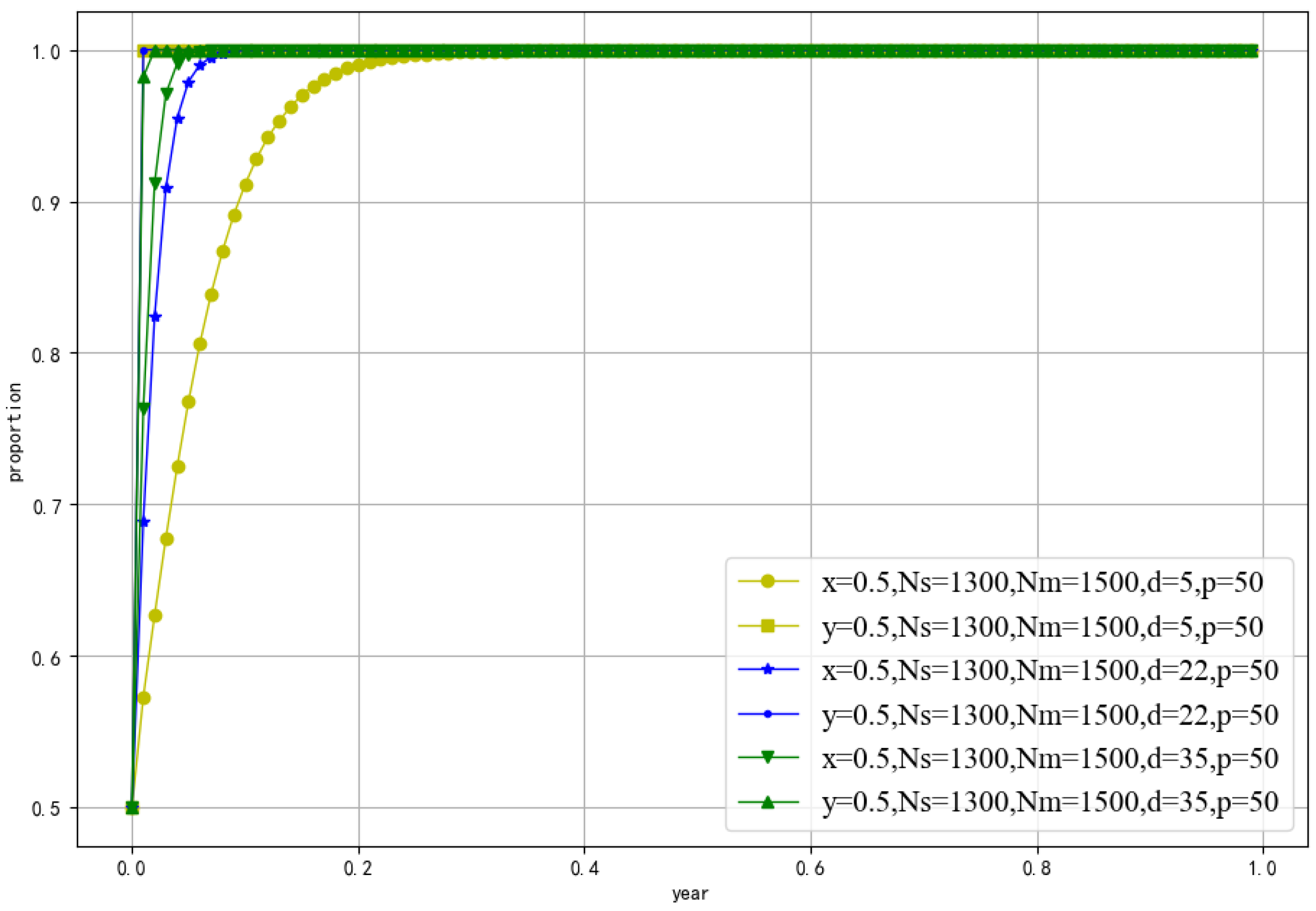The image size is (1316, 911).
Task: Select legend text y=0.5,Ns=1300,Nm=1500,d=35,p=50
Action: click(1050, 802)
